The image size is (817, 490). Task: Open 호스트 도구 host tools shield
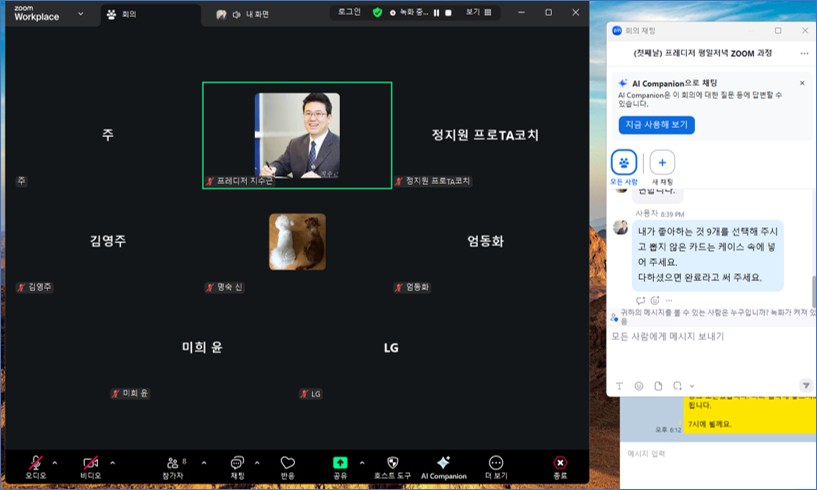pos(392,463)
